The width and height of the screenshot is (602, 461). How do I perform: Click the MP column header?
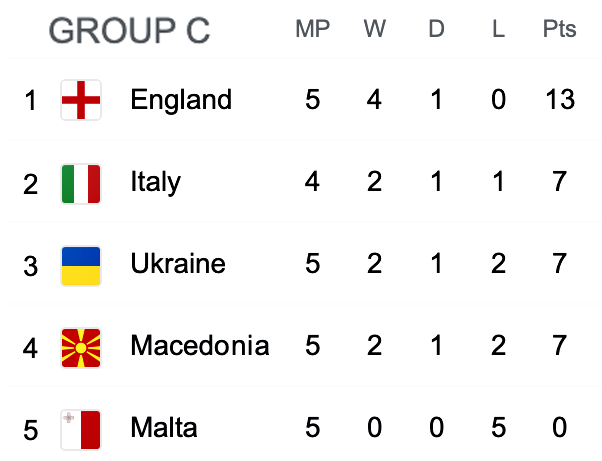pos(312,29)
